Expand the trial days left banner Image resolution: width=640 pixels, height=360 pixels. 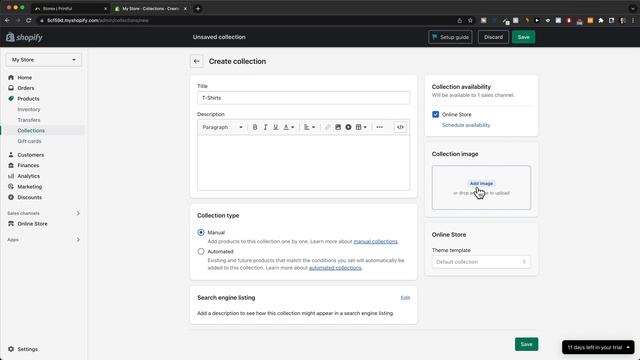(598, 347)
